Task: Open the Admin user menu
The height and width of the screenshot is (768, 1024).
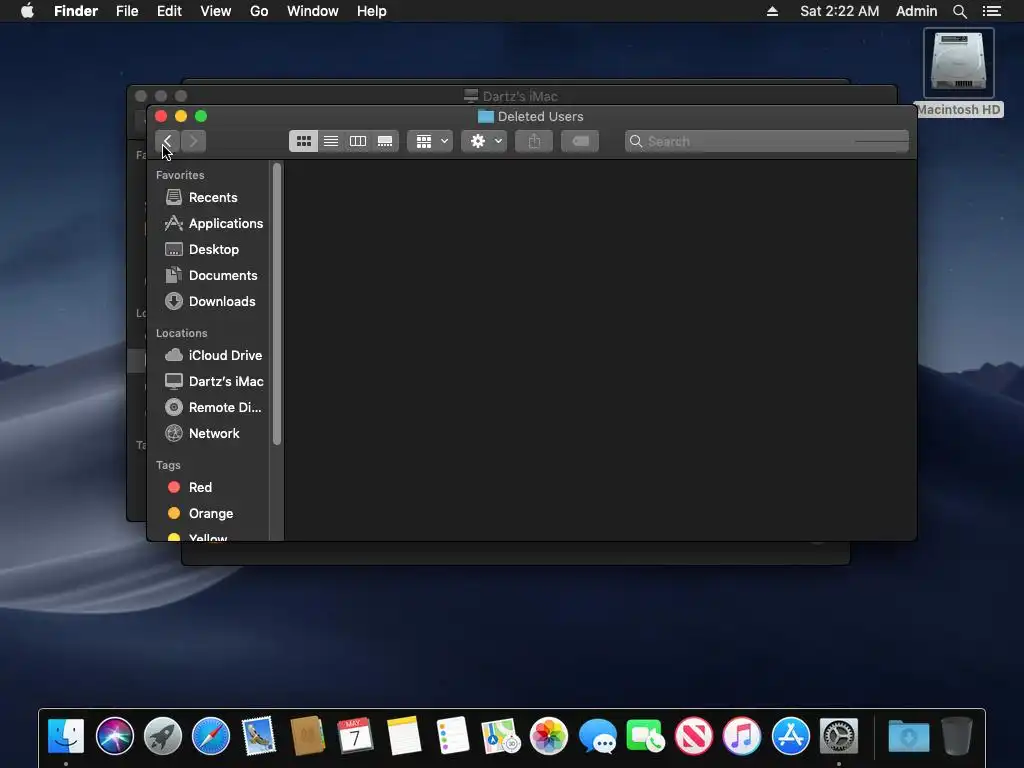Action: [x=916, y=11]
